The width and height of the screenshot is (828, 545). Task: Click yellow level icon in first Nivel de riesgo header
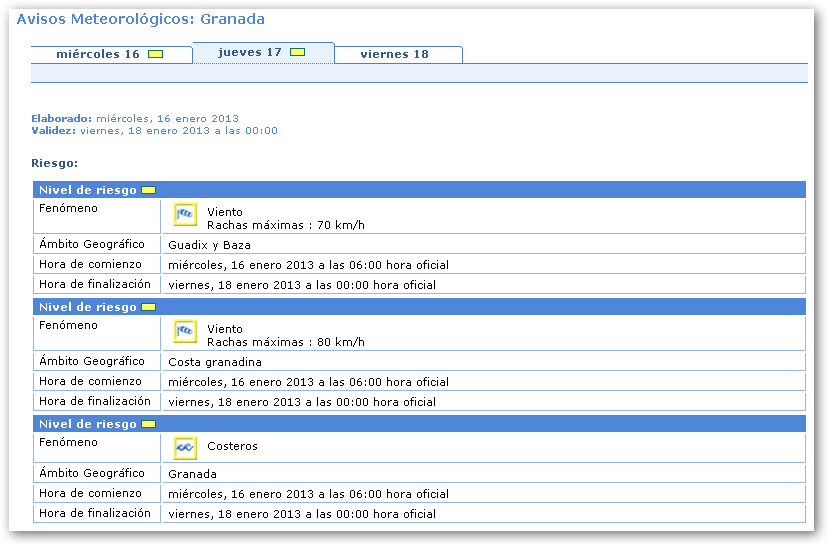pyautogui.click(x=149, y=190)
